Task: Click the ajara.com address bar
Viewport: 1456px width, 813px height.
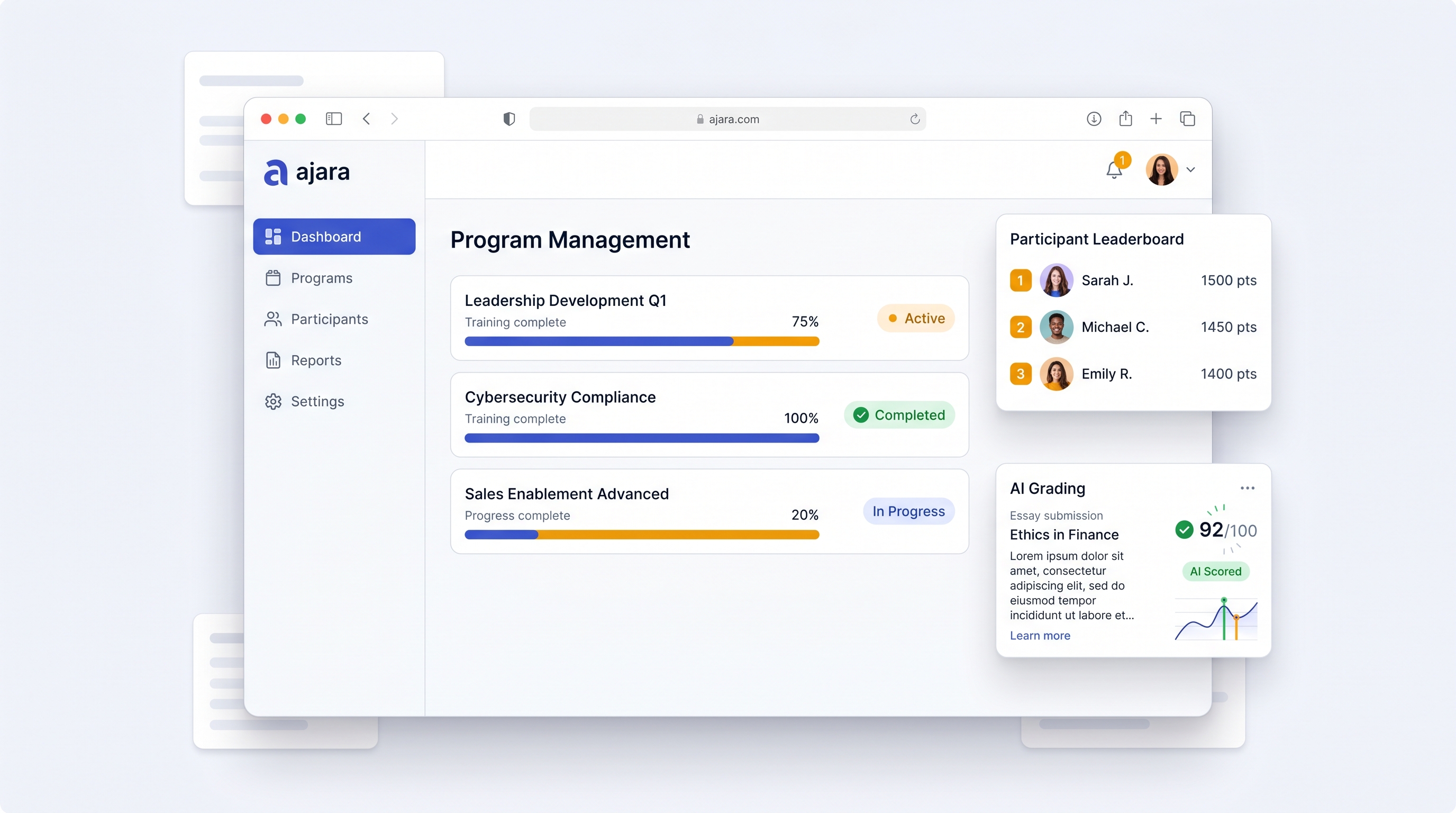Action: (x=727, y=119)
